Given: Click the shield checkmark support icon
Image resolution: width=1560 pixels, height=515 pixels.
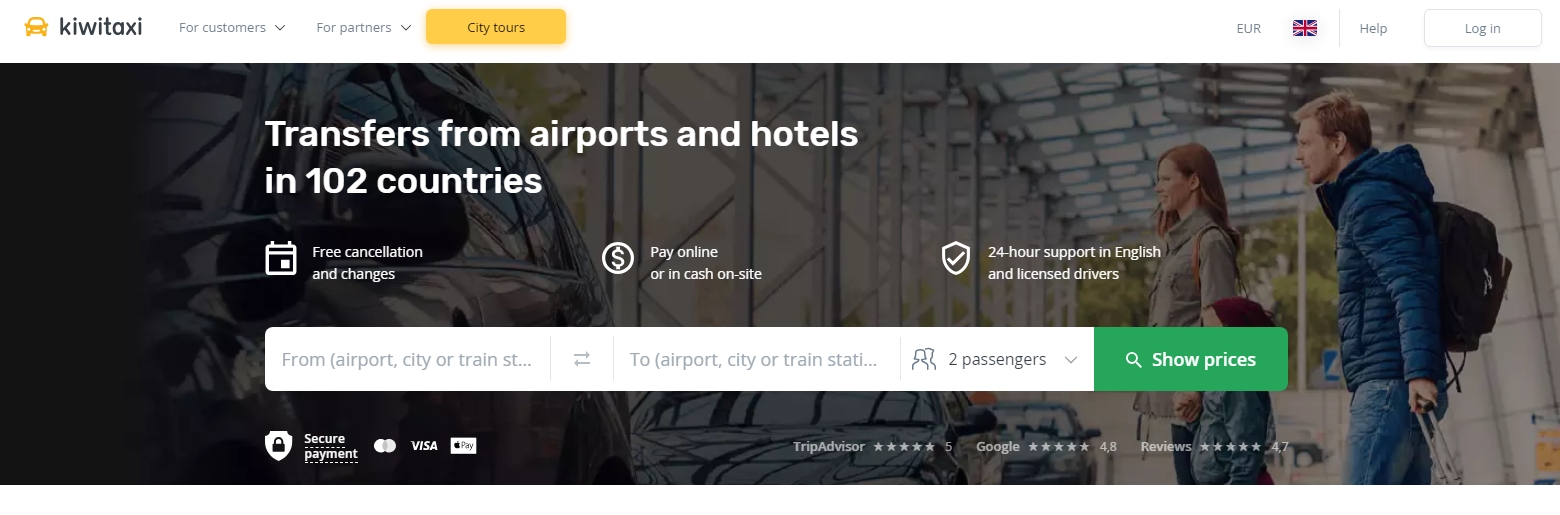Looking at the screenshot, I should 956,258.
